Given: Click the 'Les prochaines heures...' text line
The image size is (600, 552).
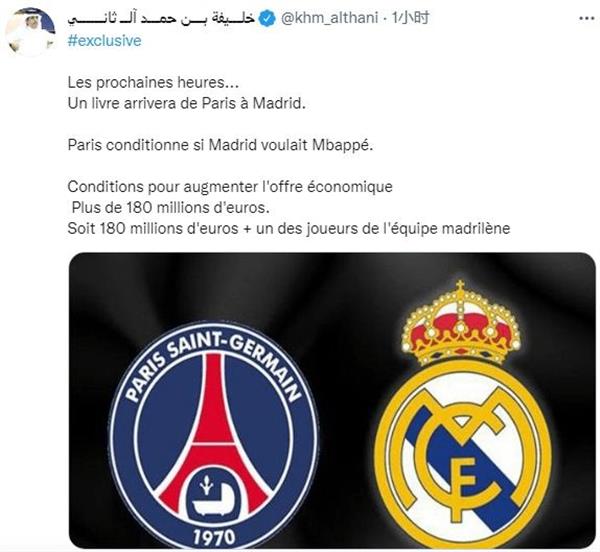Looking at the screenshot, I should coord(153,82).
